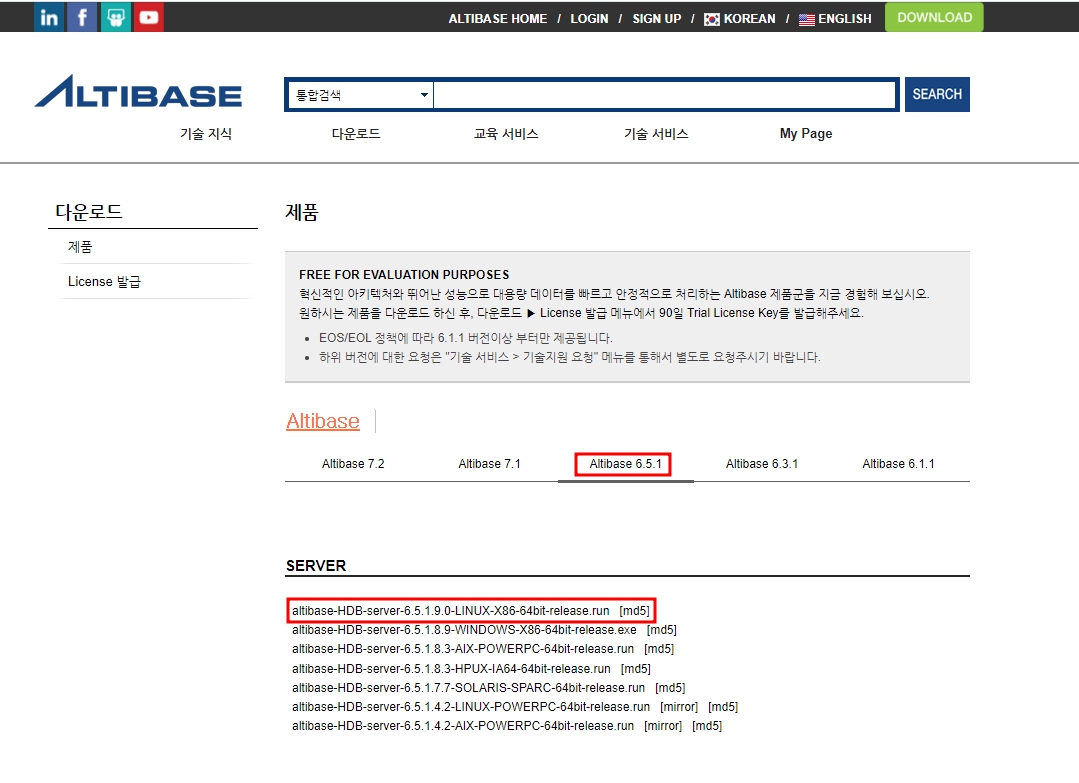The width and height of the screenshot is (1079, 783).
Task: Open md5 for the HPUX-IA64 server file
Action: pyautogui.click(x=636, y=669)
